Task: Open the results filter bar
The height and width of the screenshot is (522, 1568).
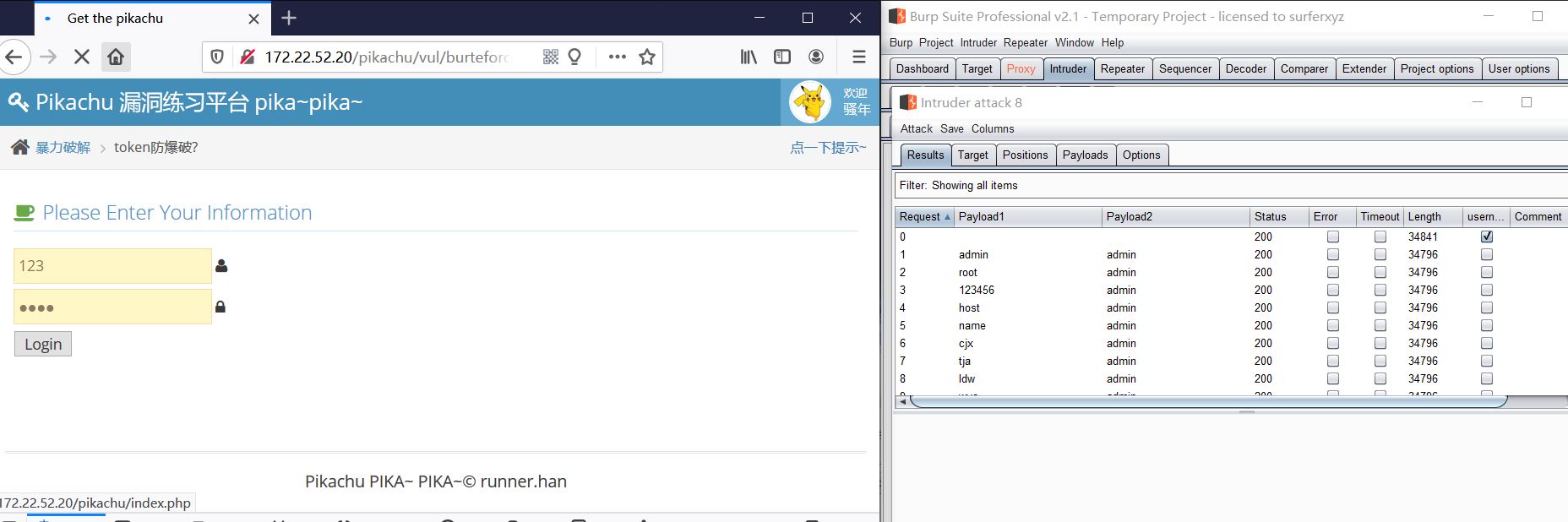Action: click(x=1231, y=185)
